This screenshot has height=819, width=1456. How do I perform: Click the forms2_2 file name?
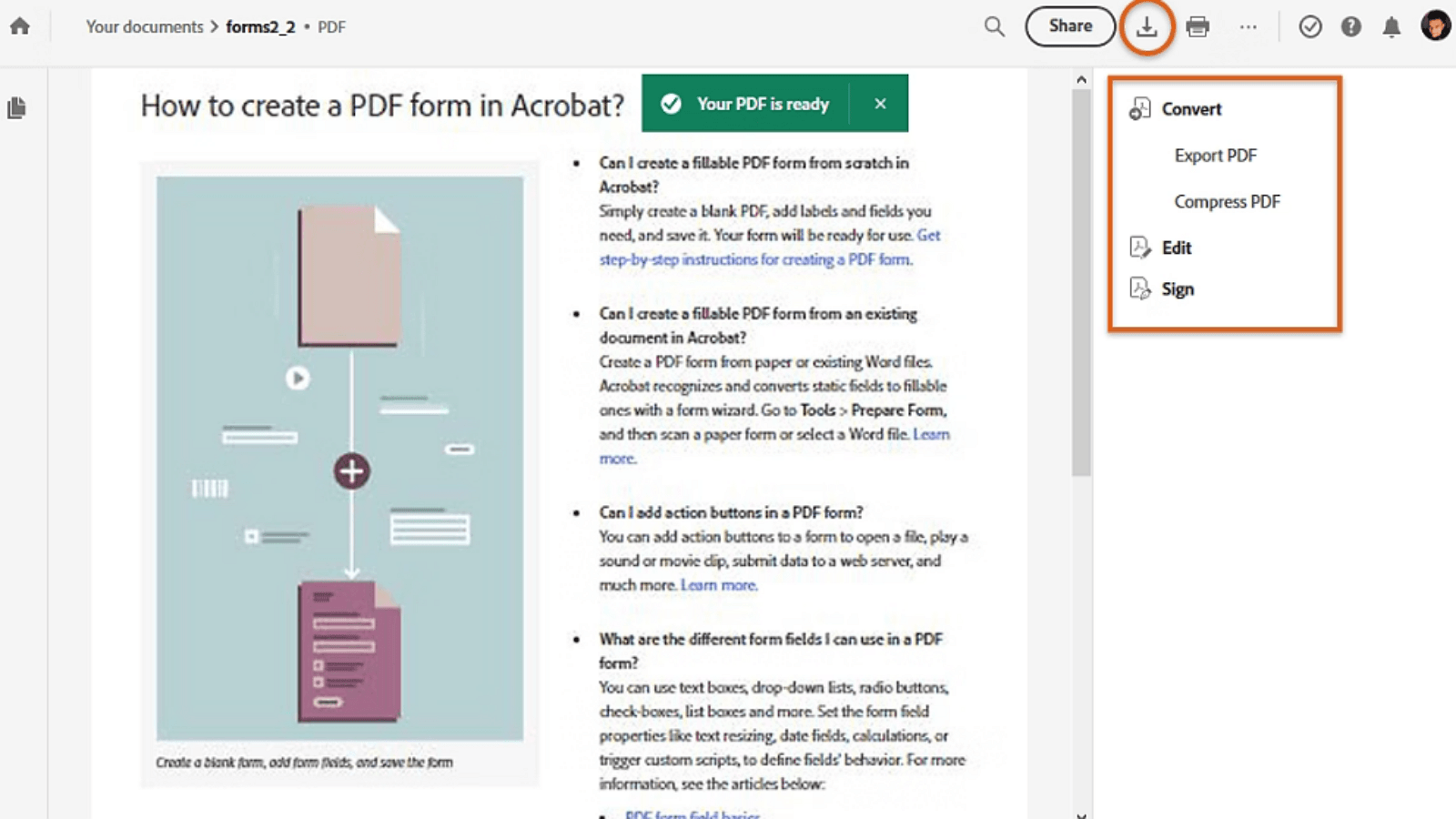click(260, 27)
